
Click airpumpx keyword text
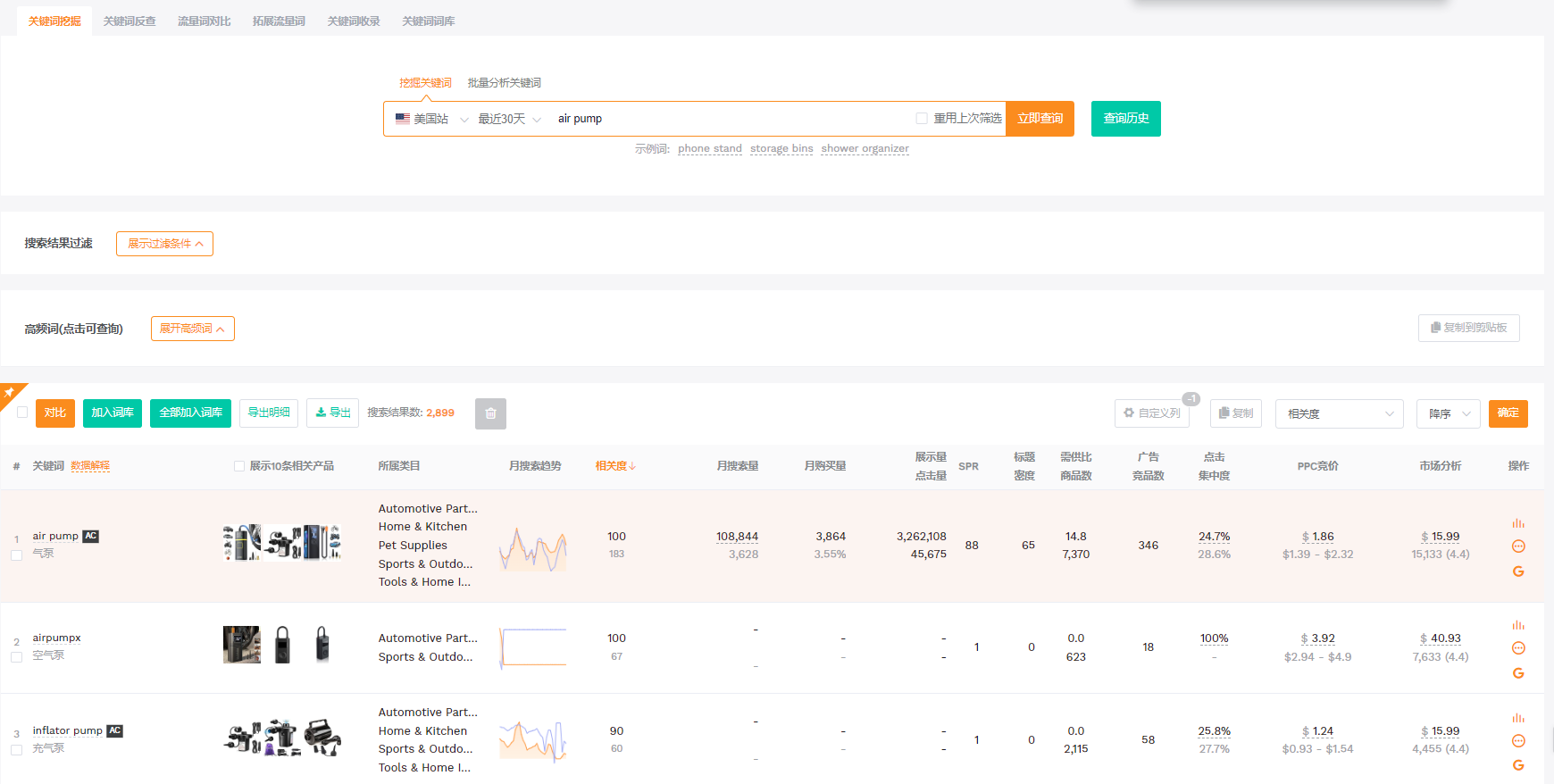pos(57,638)
